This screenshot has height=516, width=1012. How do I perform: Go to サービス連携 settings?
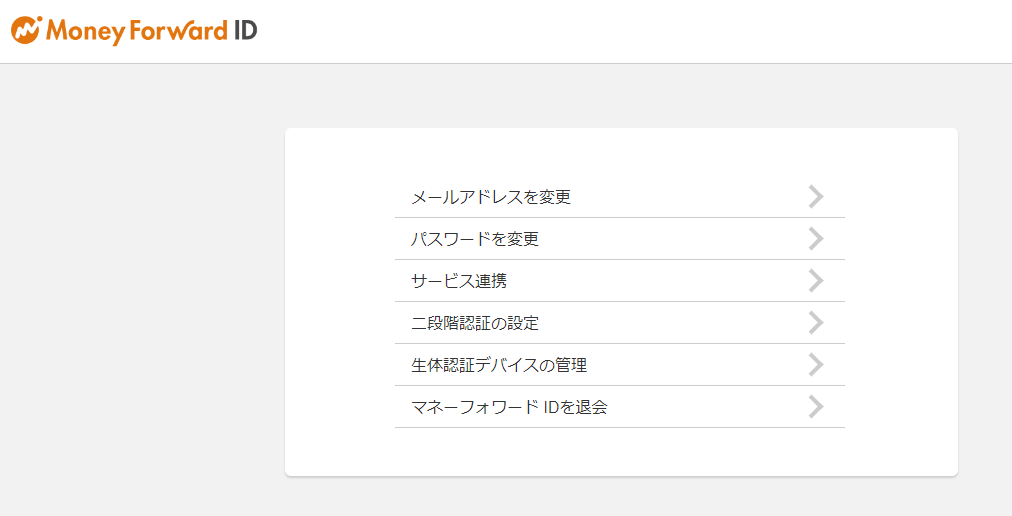click(x=620, y=281)
